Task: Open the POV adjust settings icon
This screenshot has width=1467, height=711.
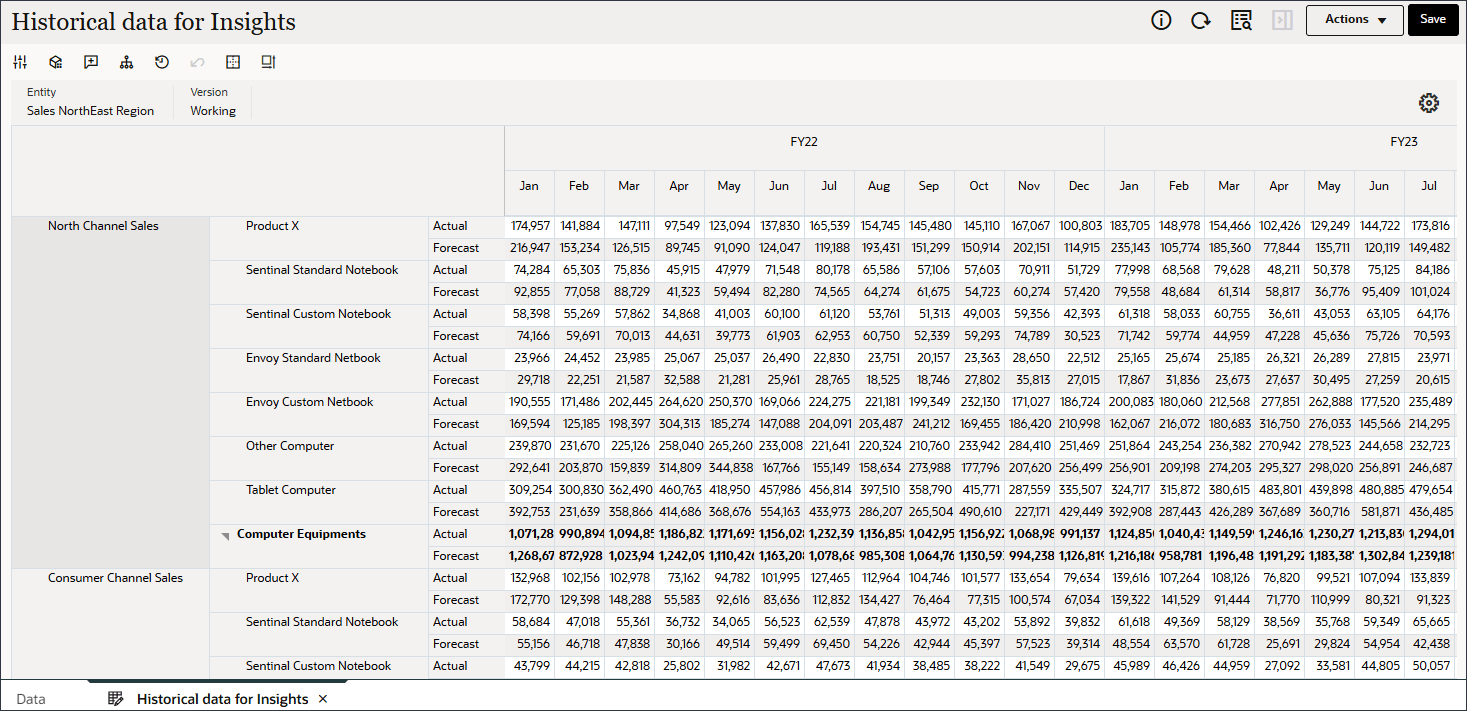Action: click(20, 62)
